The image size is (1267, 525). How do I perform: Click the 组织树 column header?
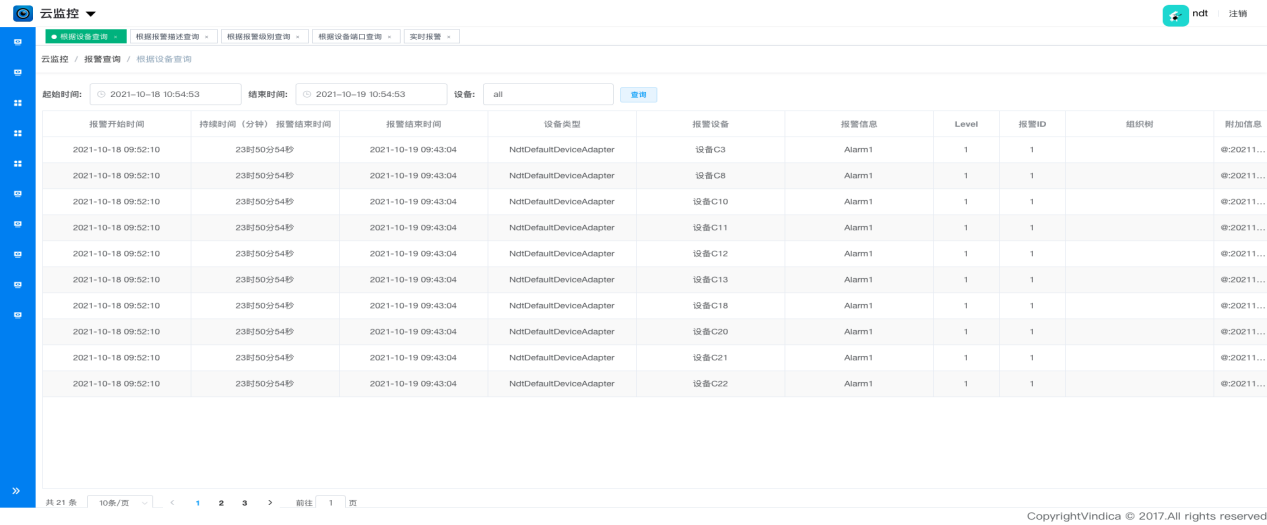[1139, 124]
